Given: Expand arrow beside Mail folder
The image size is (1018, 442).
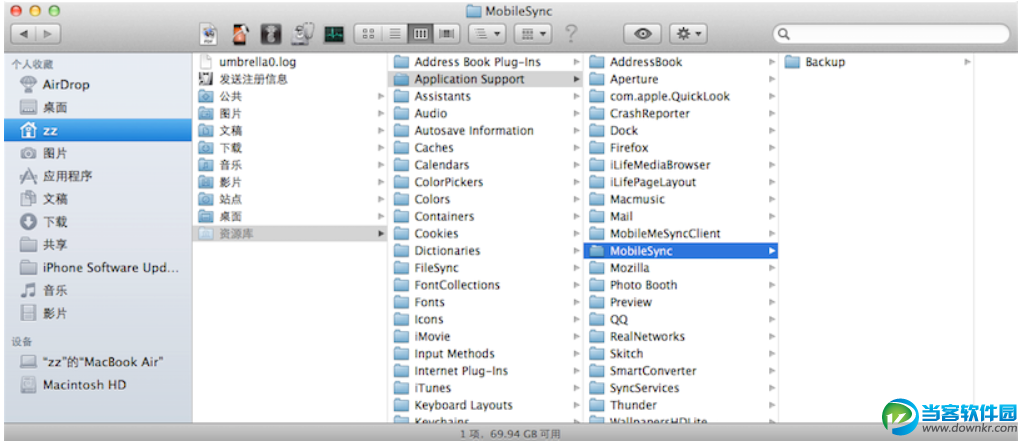Looking at the screenshot, I should [772, 216].
